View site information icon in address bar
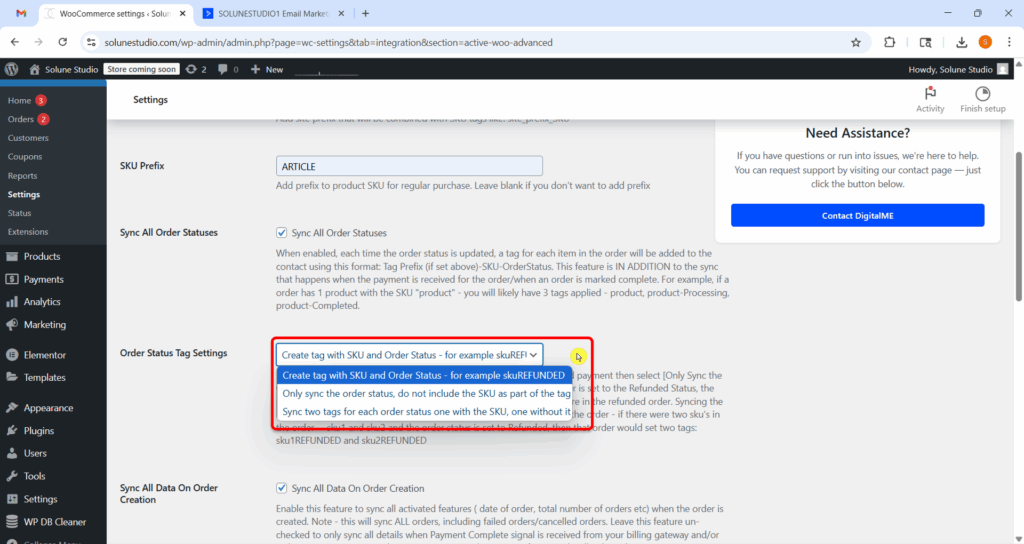Screen dimensions: 1024x544 click(x=91, y=42)
